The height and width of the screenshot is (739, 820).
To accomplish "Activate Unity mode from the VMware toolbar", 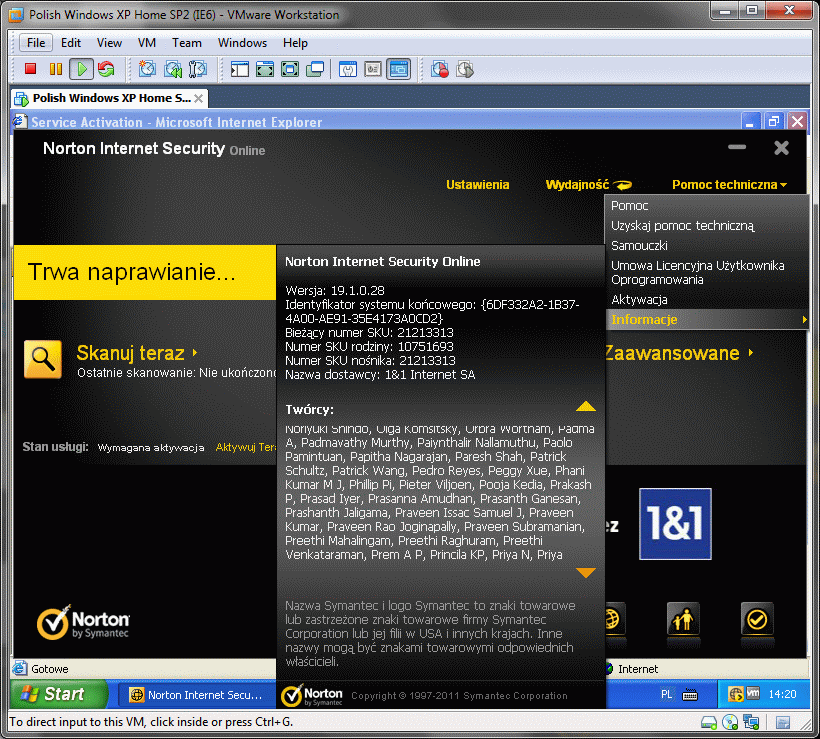I will [315, 69].
